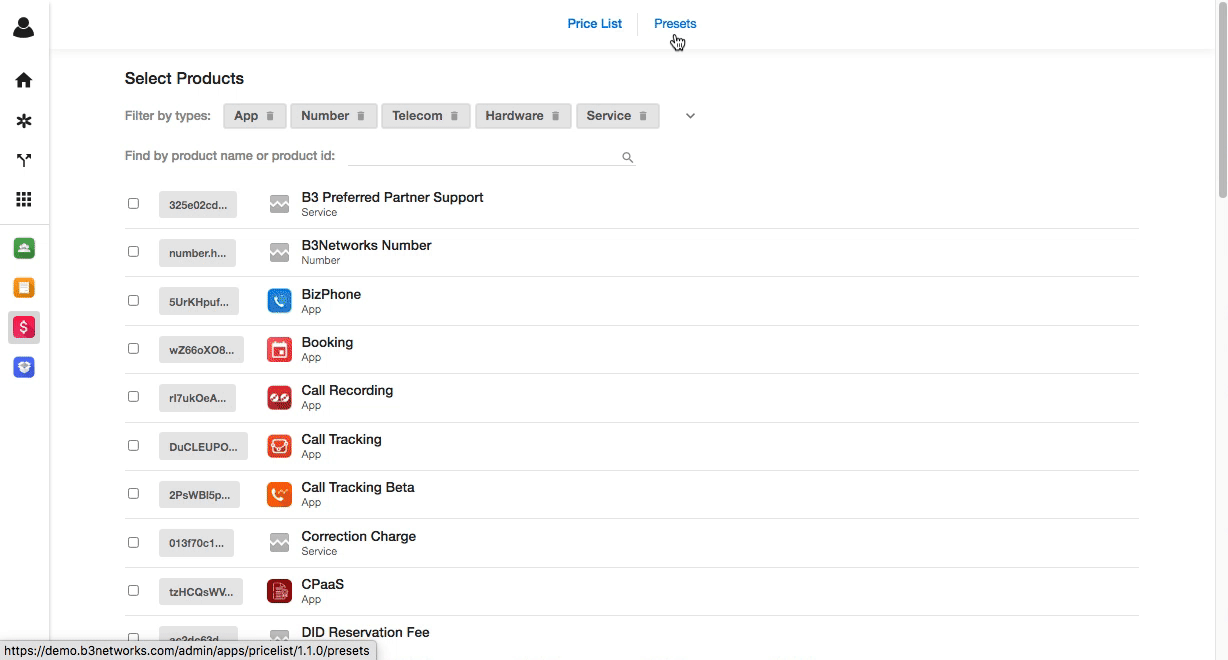Image resolution: width=1228 pixels, height=660 pixels.
Task: Remove the App filter via trash icon
Action: pyautogui.click(x=270, y=116)
